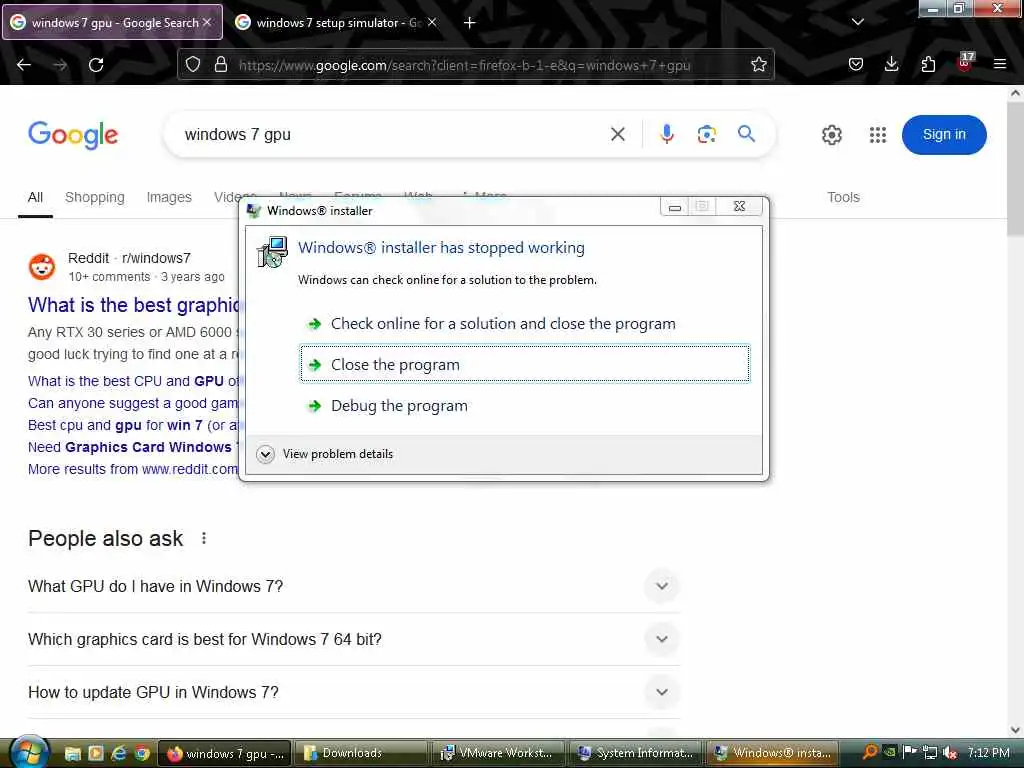Select the All results tab

[x=35, y=197]
